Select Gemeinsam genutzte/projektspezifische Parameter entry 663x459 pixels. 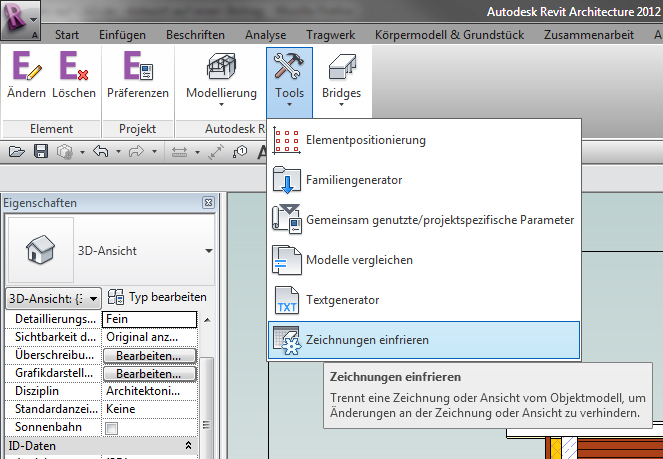tap(424, 220)
